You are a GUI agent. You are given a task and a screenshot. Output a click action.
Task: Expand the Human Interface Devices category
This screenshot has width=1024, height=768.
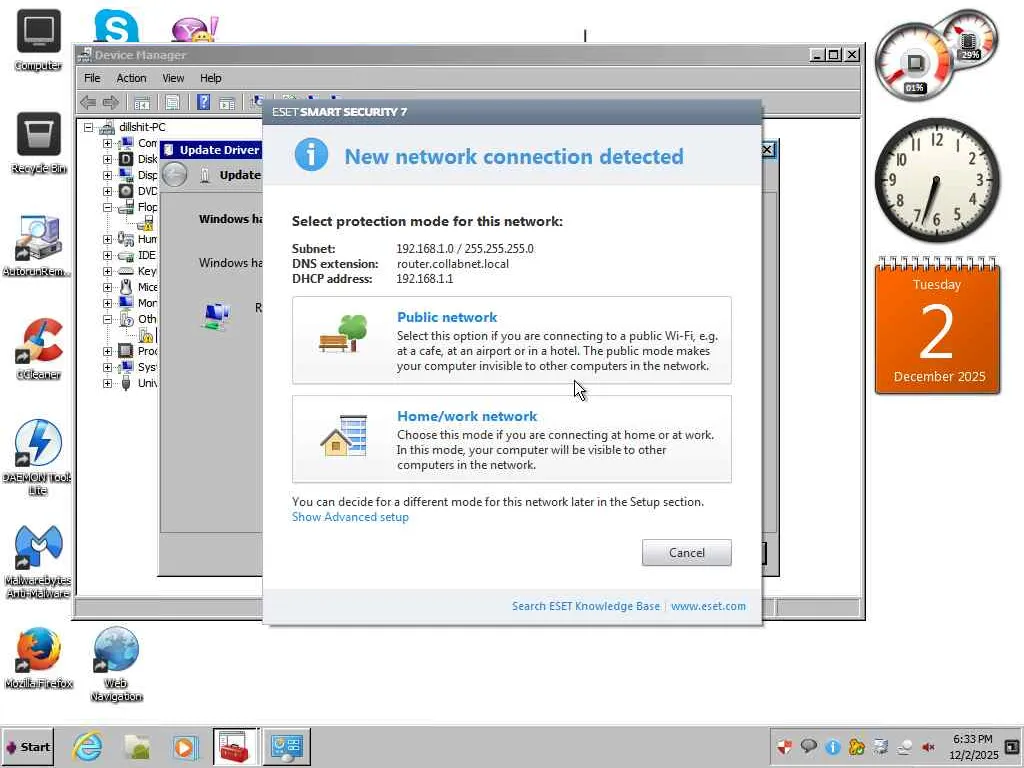[x=107, y=239]
